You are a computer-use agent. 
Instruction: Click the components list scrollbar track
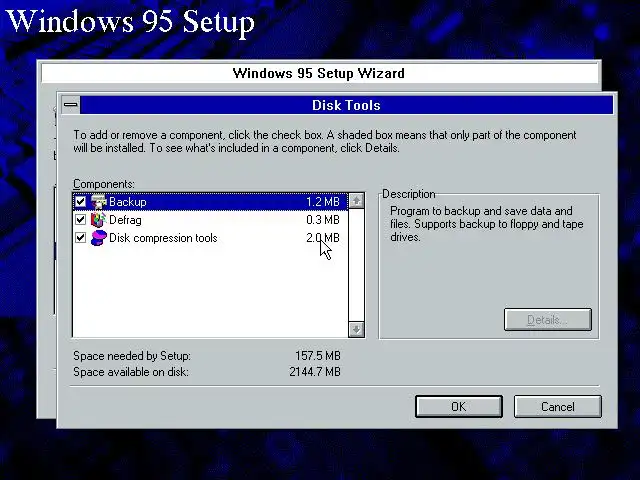pyautogui.click(x=357, y=265)
